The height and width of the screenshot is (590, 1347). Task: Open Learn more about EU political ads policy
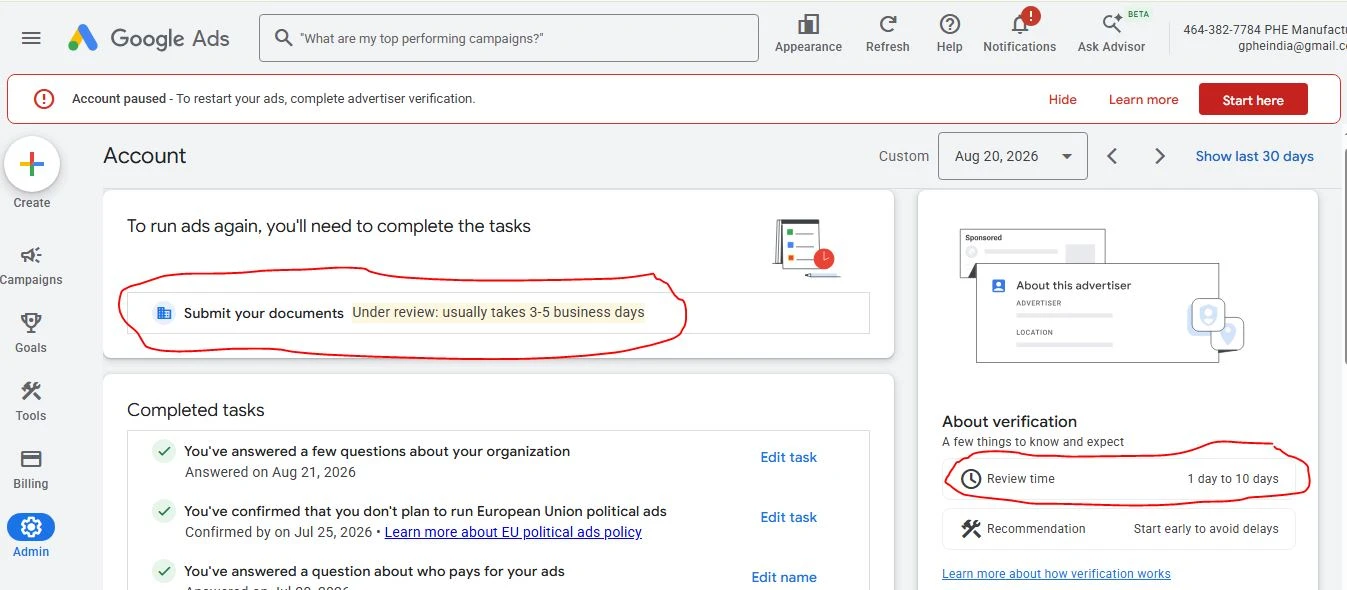[513, 532]
